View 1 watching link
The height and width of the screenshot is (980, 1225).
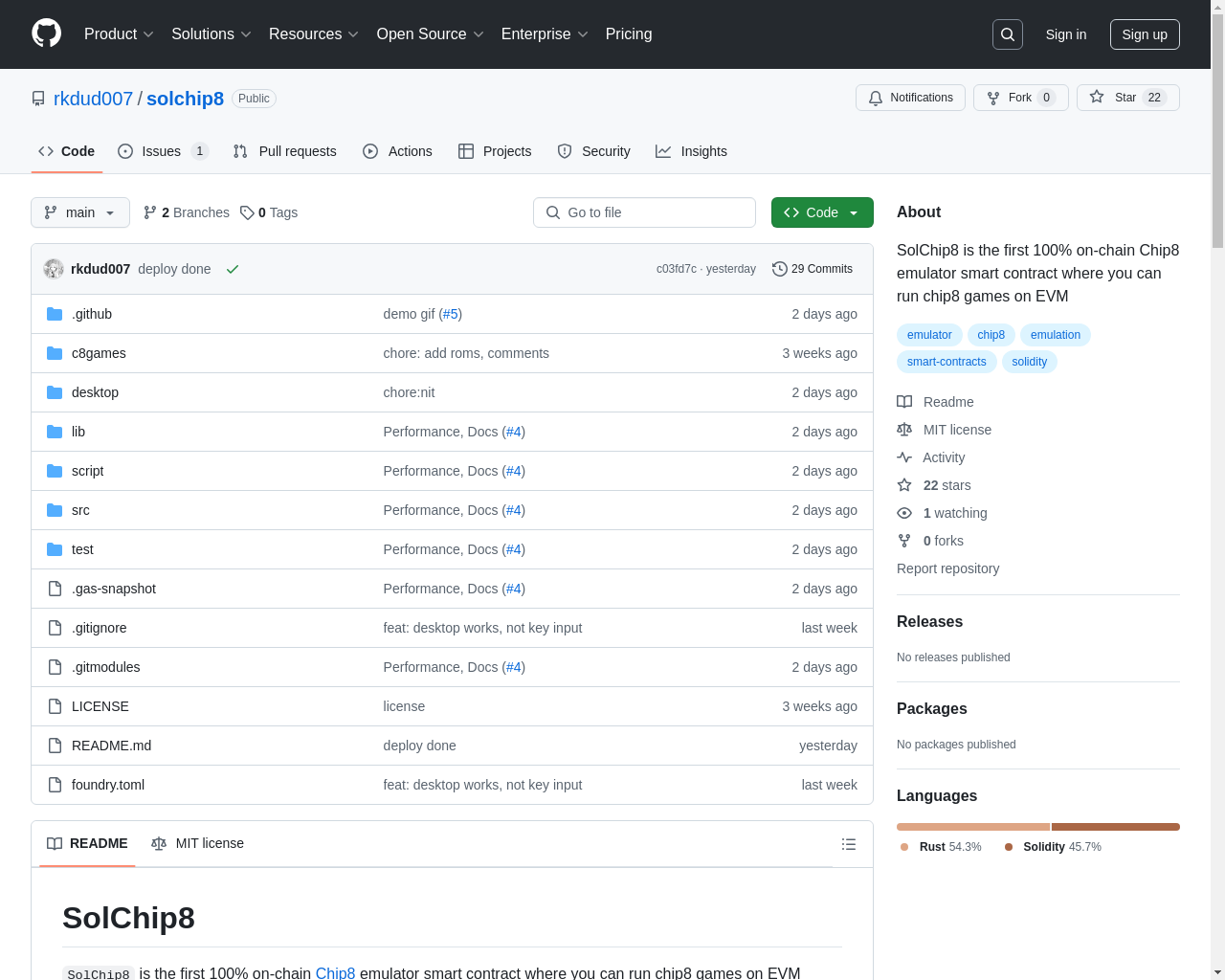click(942, 513)
